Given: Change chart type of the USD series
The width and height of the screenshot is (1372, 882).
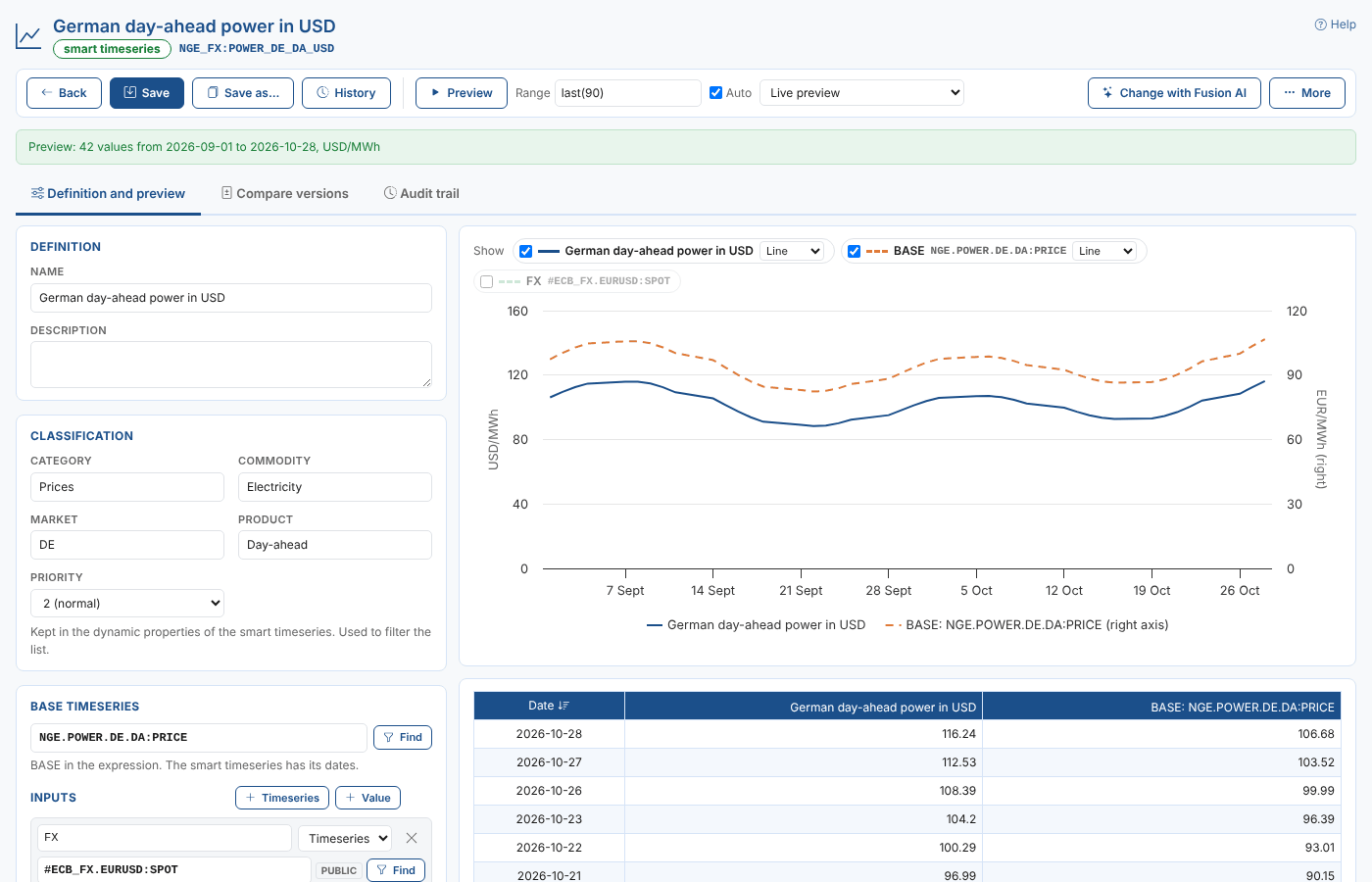Looking at the screenshot, I should point(793,251).
